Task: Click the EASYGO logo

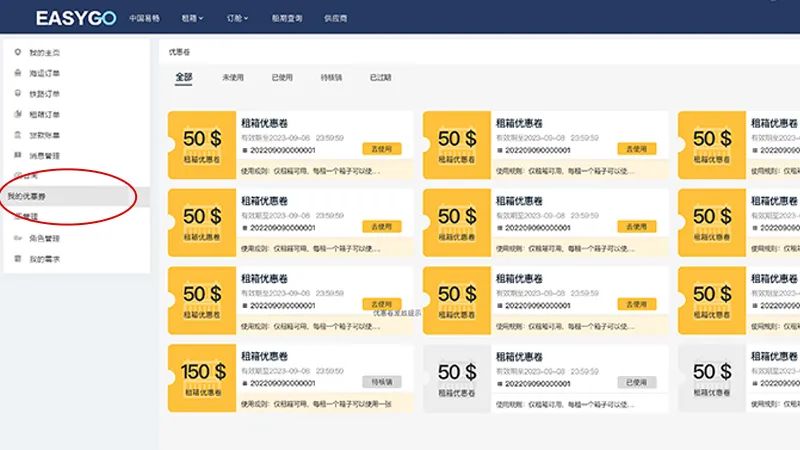Action: [x=75, y=18]
